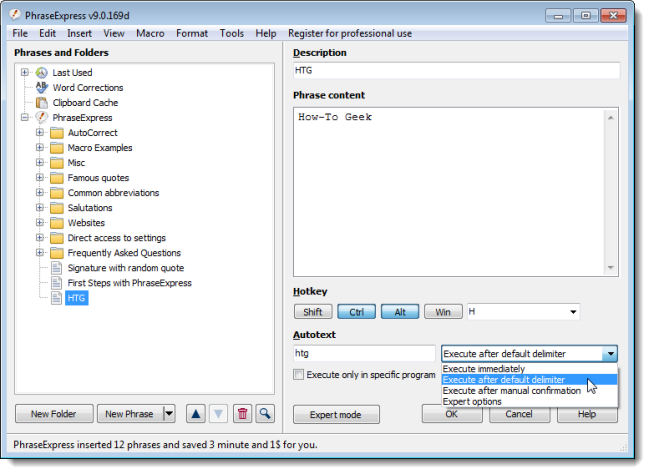Click the greyed move-down arrow button
This screenshot has height=474, width=650.
(218, 414)
